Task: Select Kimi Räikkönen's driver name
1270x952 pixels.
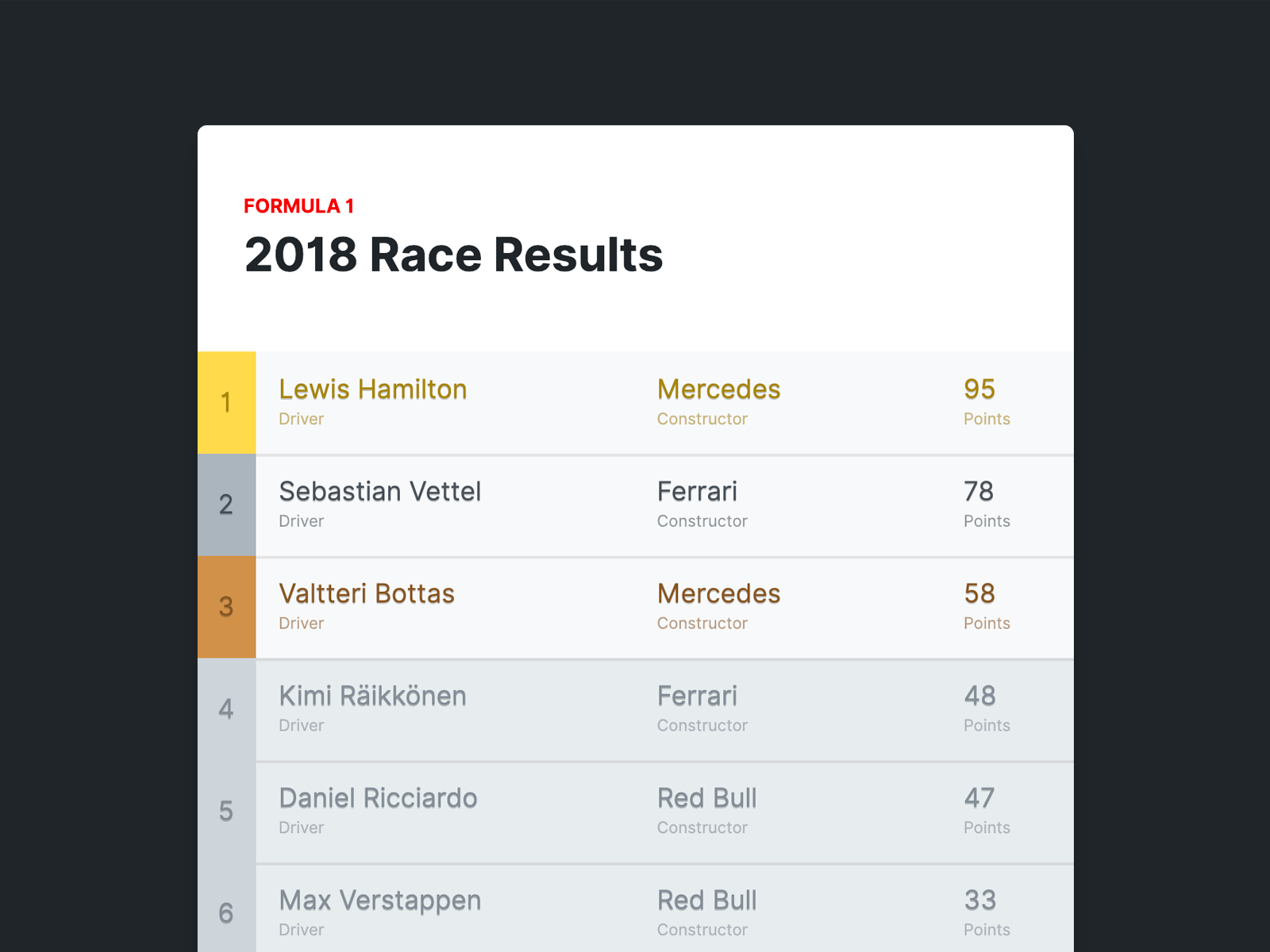Action: (x=373, y=696)
